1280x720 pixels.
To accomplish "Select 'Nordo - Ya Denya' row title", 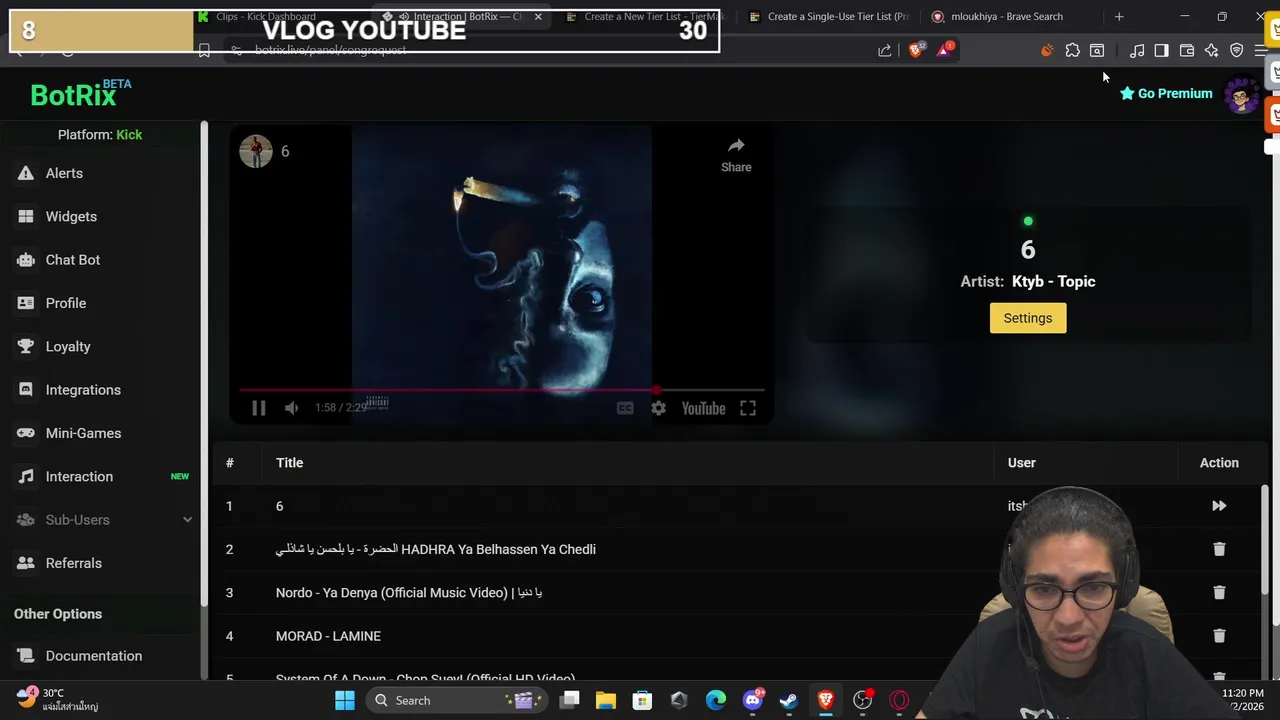I will click(x=409, y=593).
